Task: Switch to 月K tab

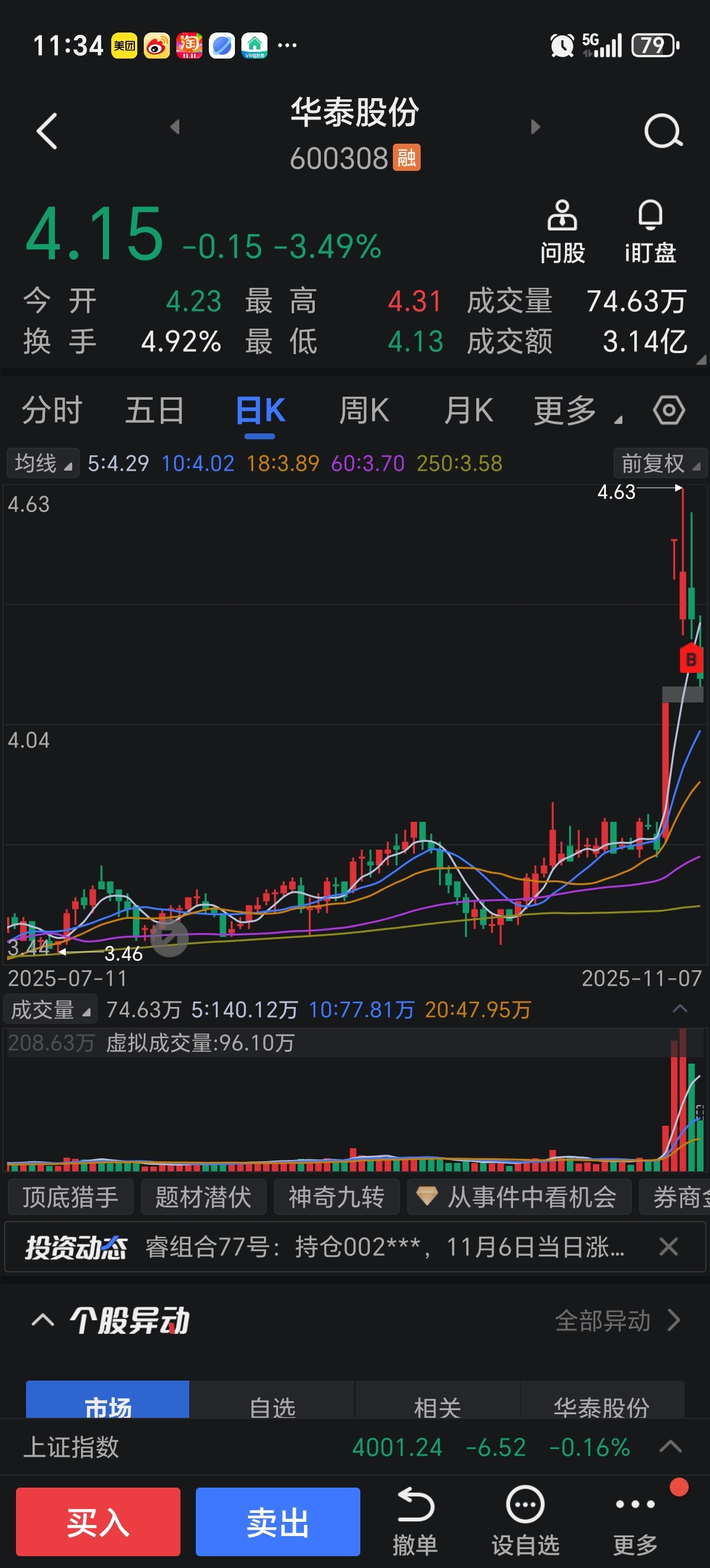Action: 468,410
